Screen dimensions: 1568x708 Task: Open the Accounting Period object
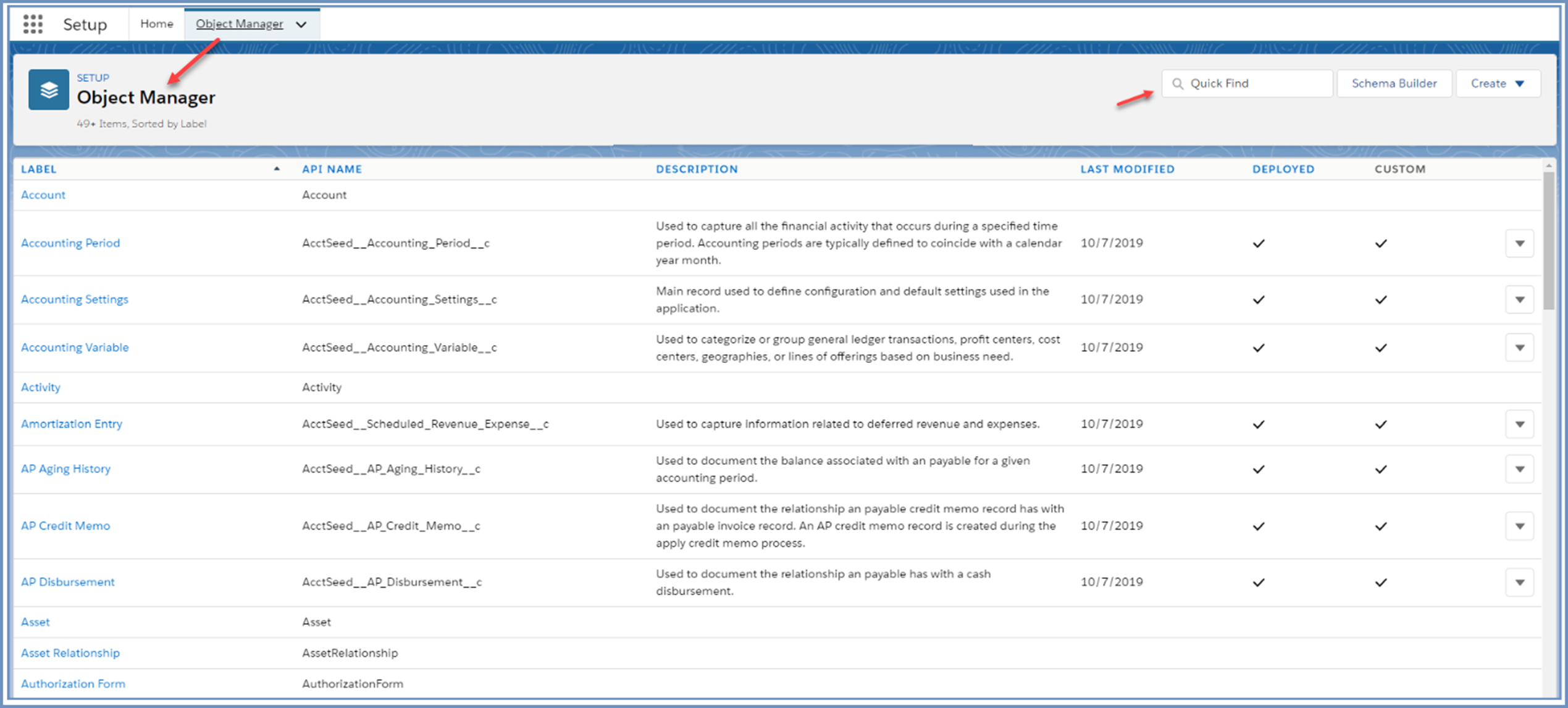70,243
